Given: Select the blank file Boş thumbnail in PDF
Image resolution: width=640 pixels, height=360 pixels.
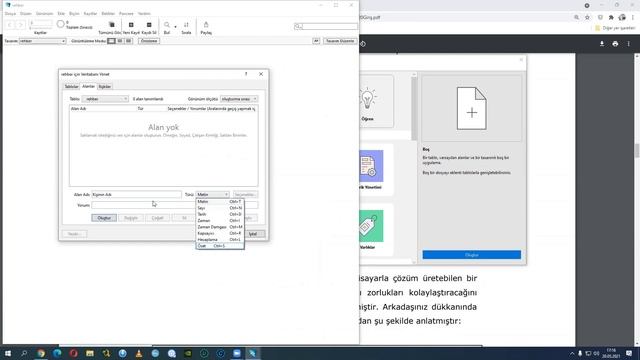Looking at the screenshot, I should 471,109.
